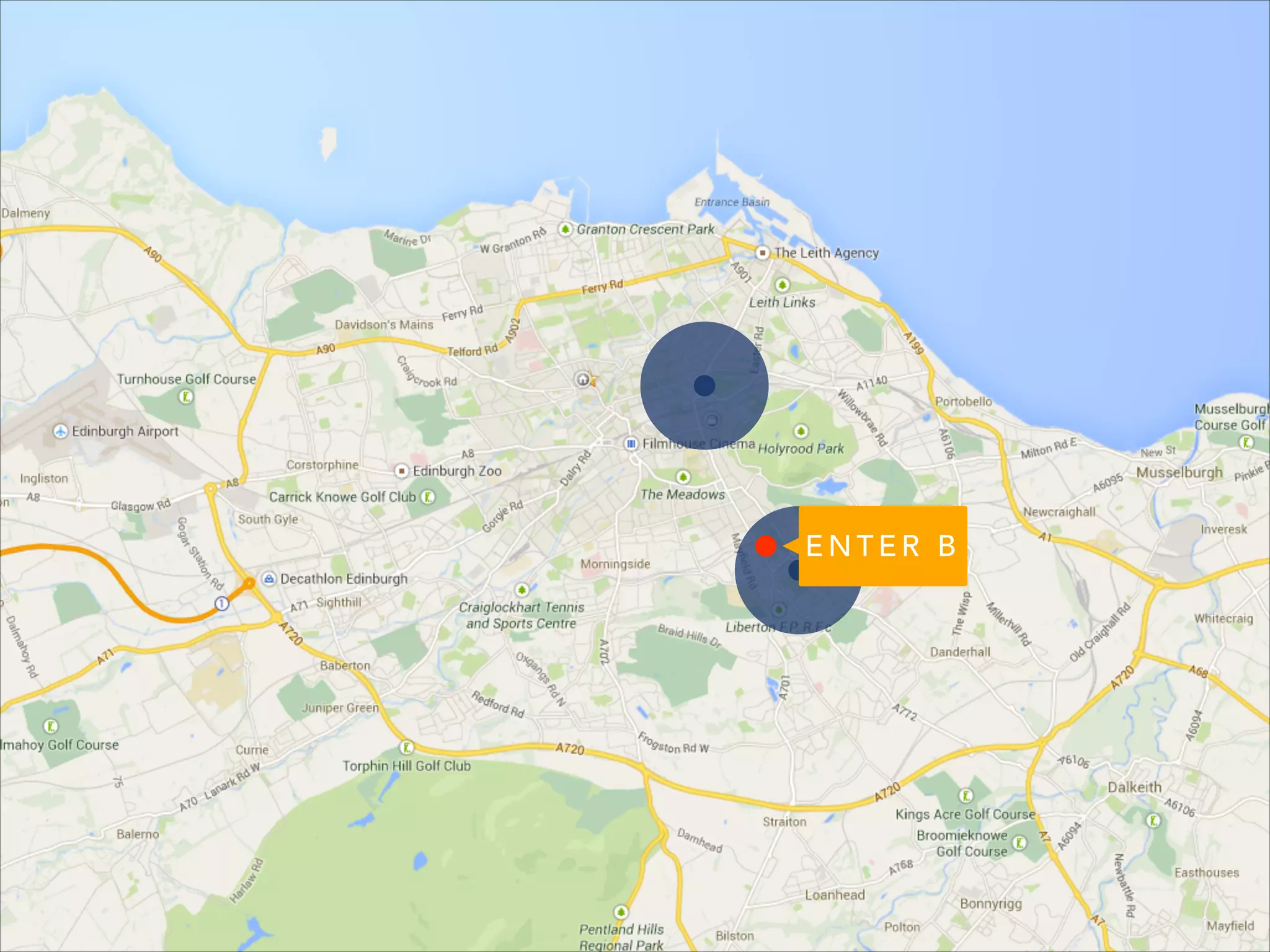Click the Filmhouse Cinema marker icon
Viewport: 1270px width, 952px height.
pyautogui.click(x=631, y=444)
